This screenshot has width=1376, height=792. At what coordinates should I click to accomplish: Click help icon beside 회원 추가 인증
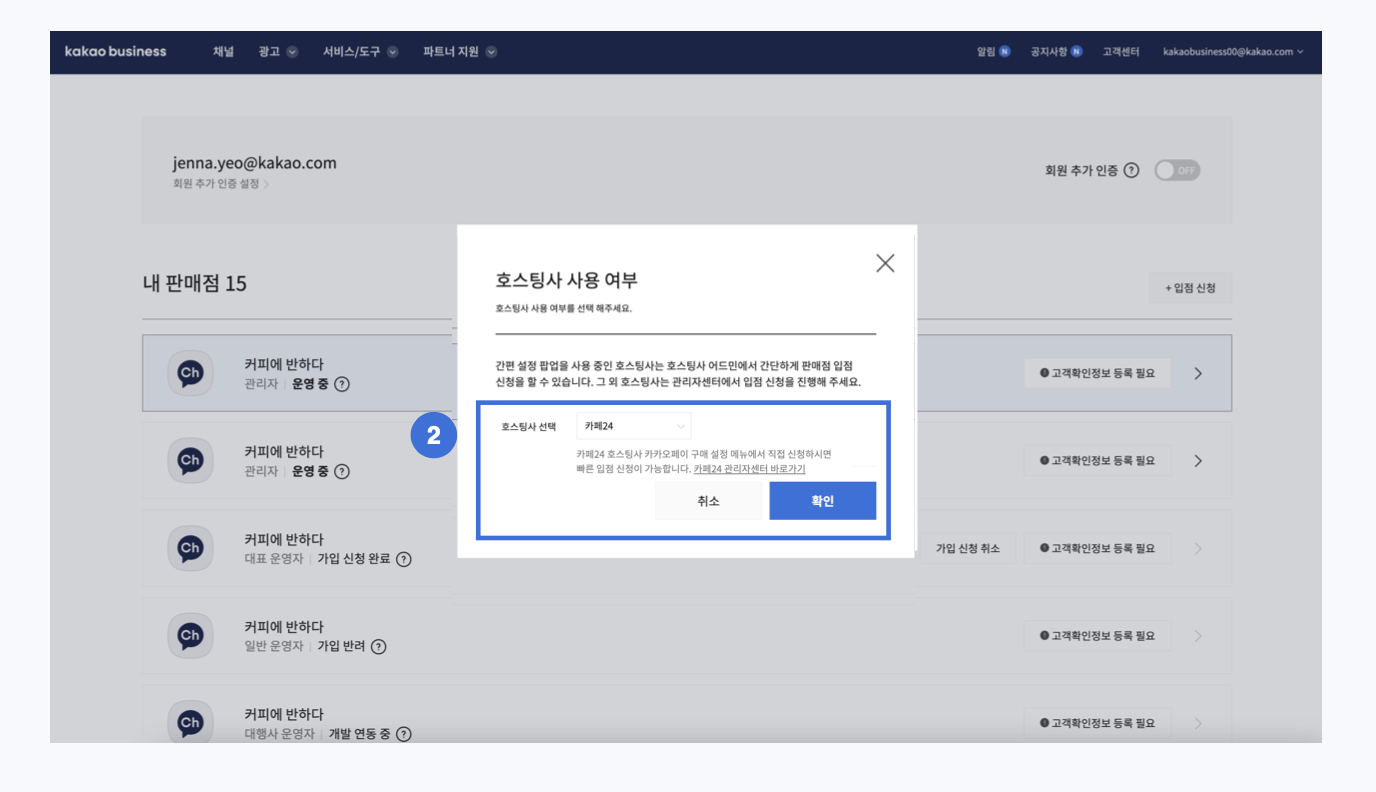[1131, 170]
